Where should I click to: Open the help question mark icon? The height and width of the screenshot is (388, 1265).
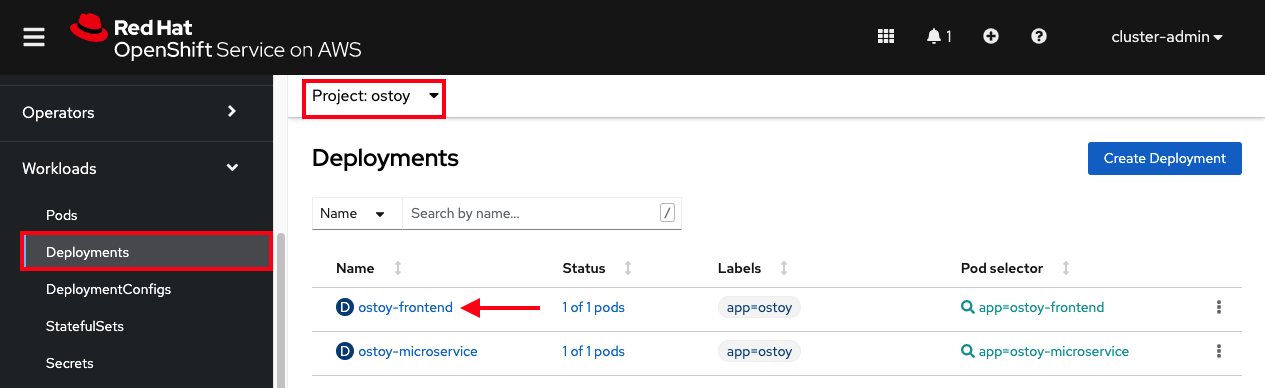tap(1039, 36)
